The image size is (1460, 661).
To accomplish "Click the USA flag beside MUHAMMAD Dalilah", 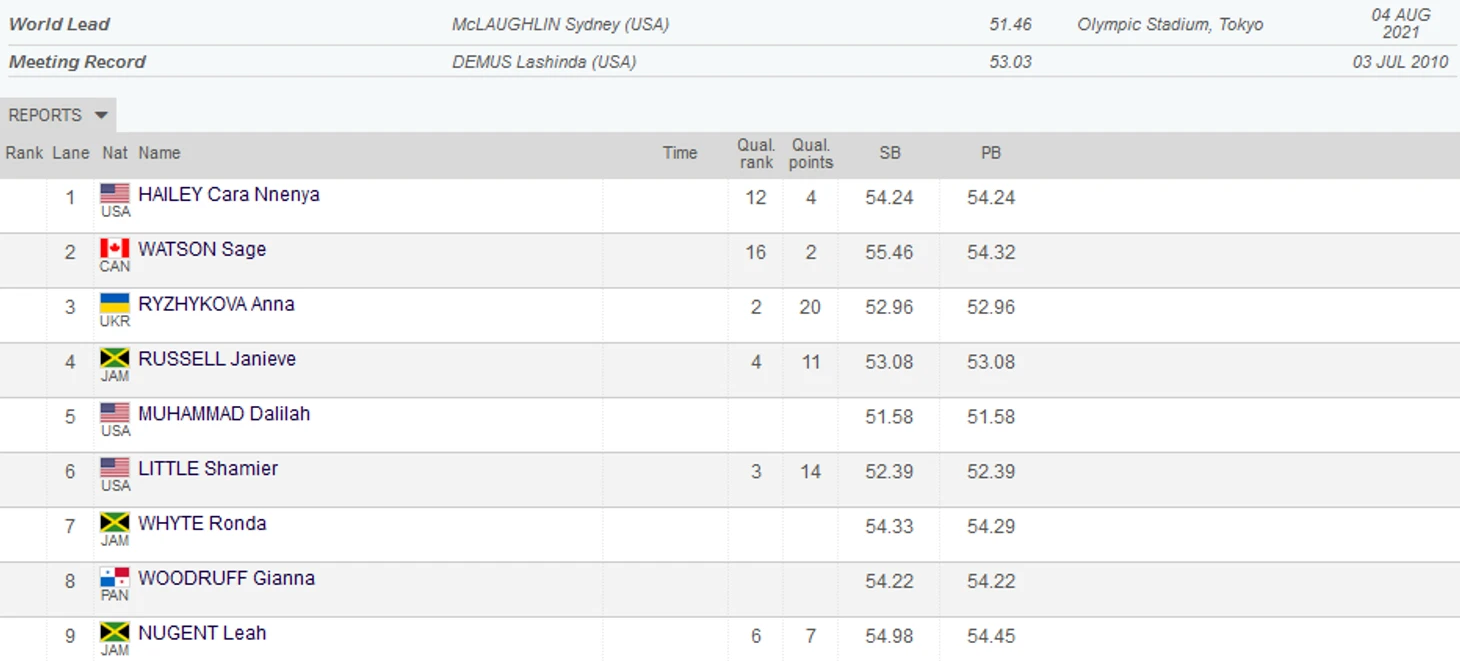I will pos(115,413).
